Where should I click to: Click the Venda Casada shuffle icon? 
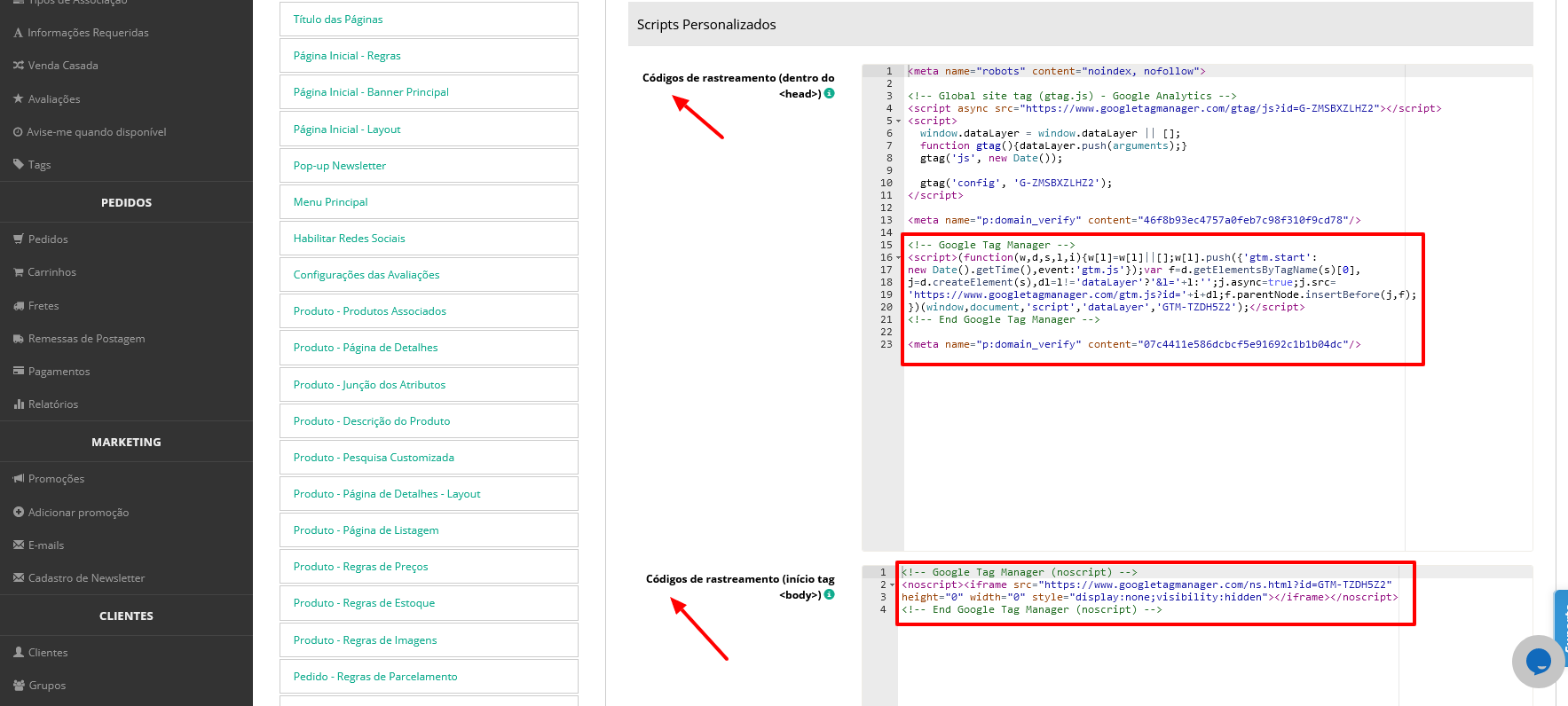pyautogui.click(x=18, y=66)
